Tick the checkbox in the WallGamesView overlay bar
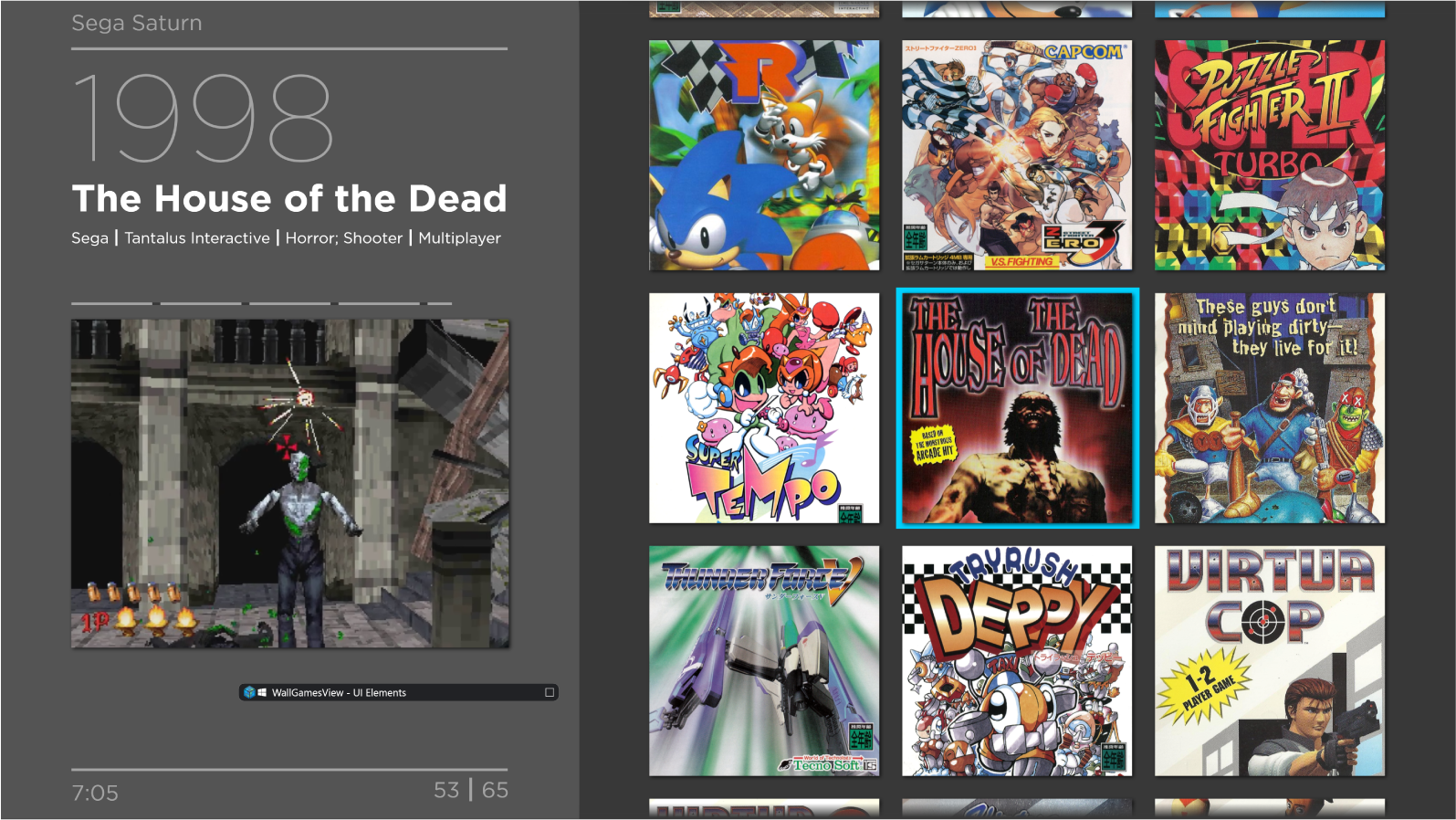This screenshot has width=1456, height=820. (x=550, y=692)
